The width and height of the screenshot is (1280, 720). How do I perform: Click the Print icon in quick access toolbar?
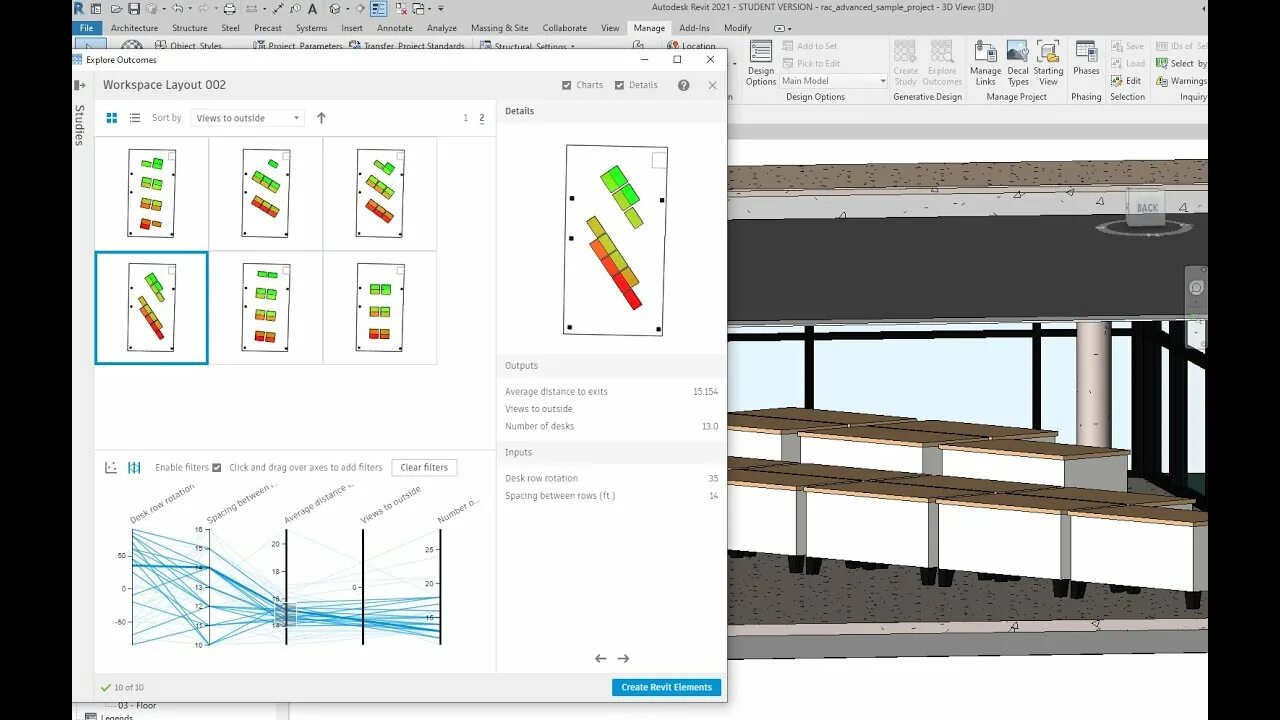click(x=230, y=8)
